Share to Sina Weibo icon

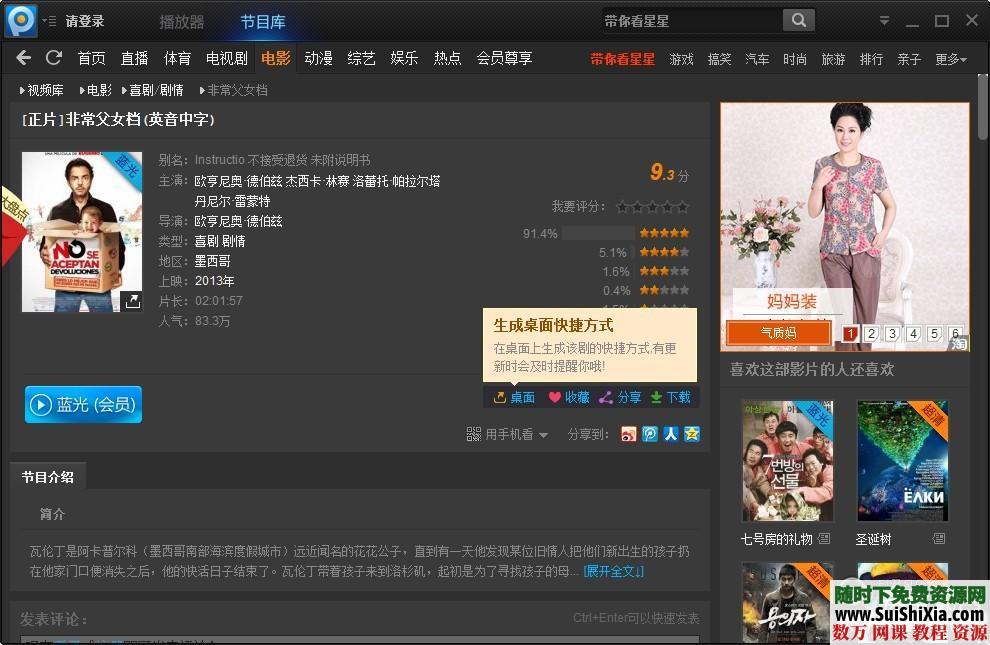pyautogui.click(x=629, y=434)
